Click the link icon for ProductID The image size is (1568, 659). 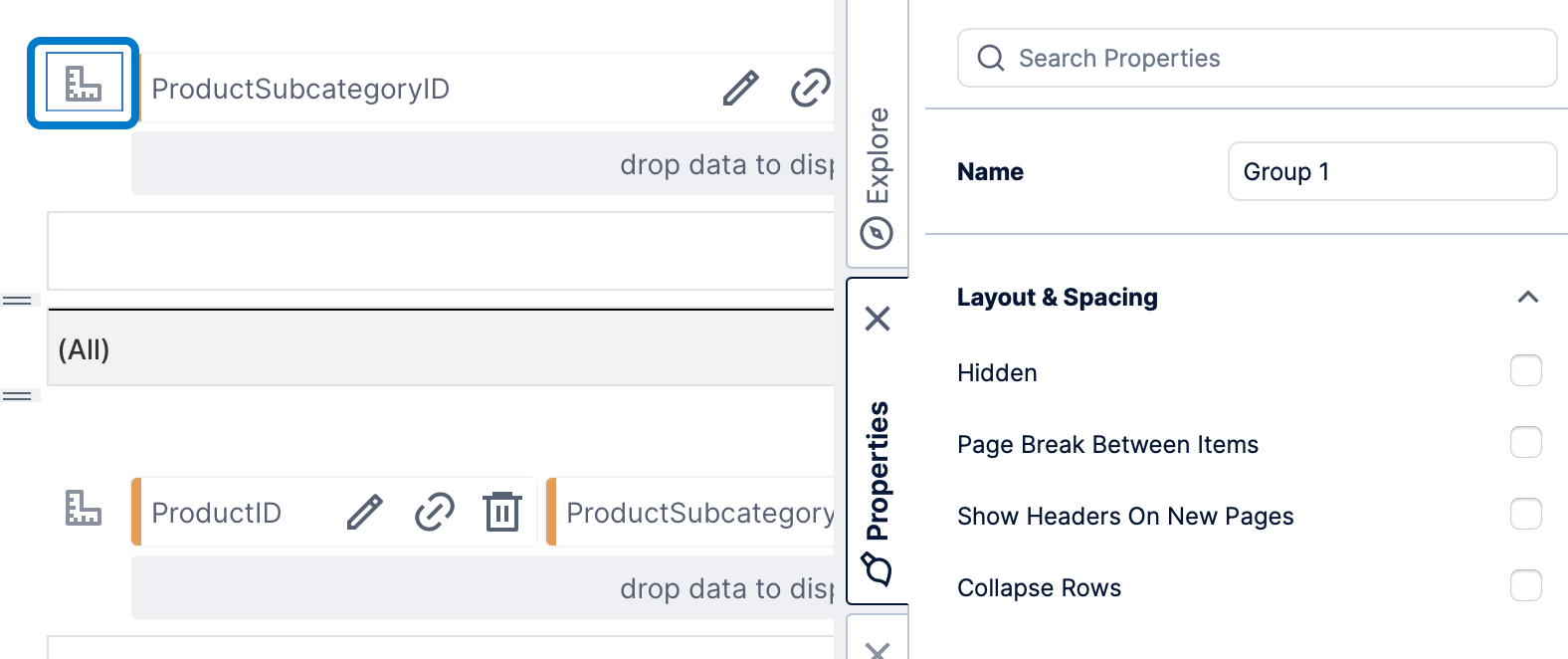point(434,512)
